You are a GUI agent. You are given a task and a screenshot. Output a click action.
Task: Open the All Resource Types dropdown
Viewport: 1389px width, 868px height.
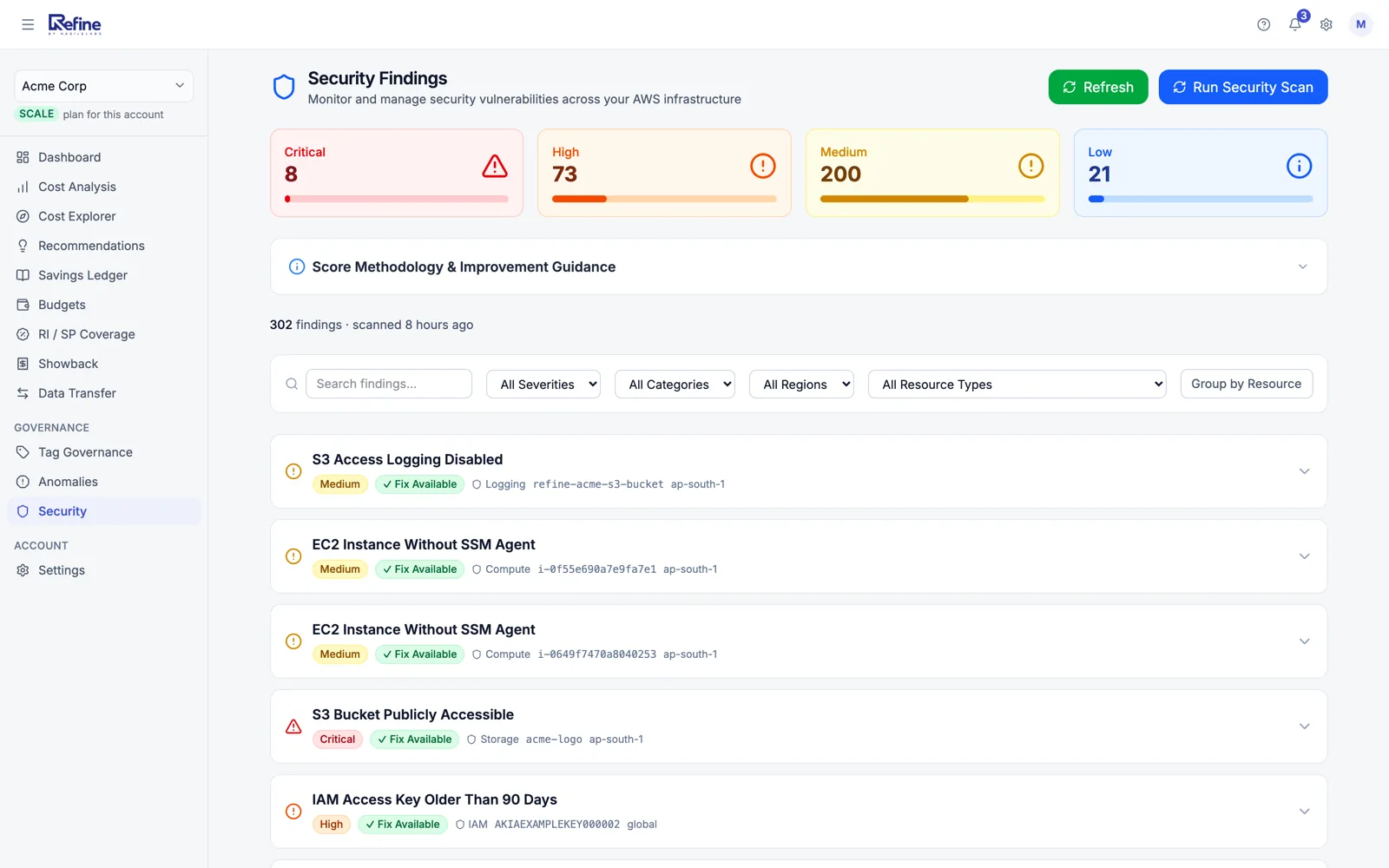tap(1017, 385)
